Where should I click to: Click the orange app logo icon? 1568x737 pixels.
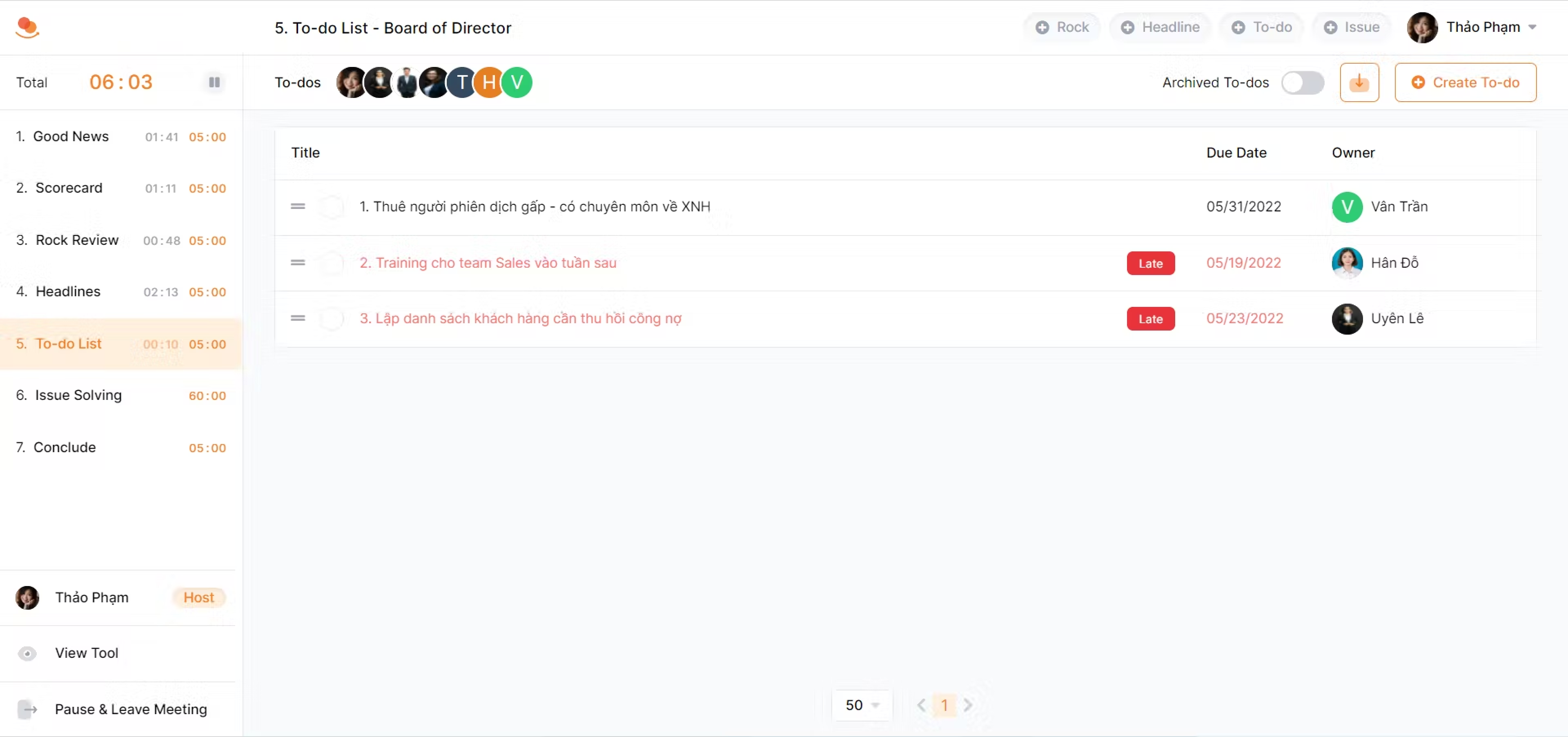27,27
